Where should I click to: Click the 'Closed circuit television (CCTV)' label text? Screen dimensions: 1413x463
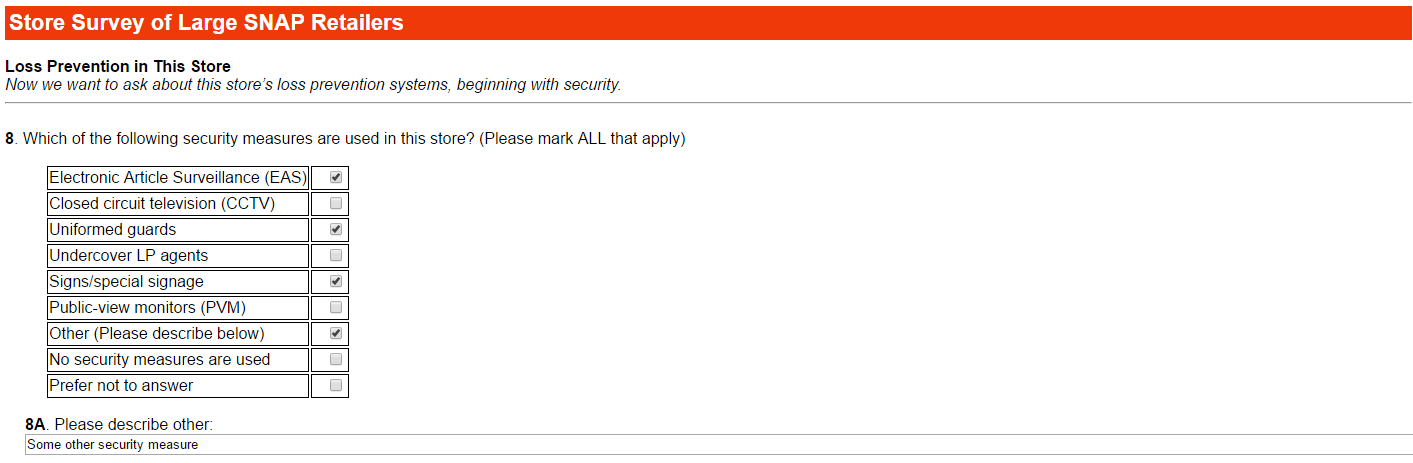(x=162, y=204)
